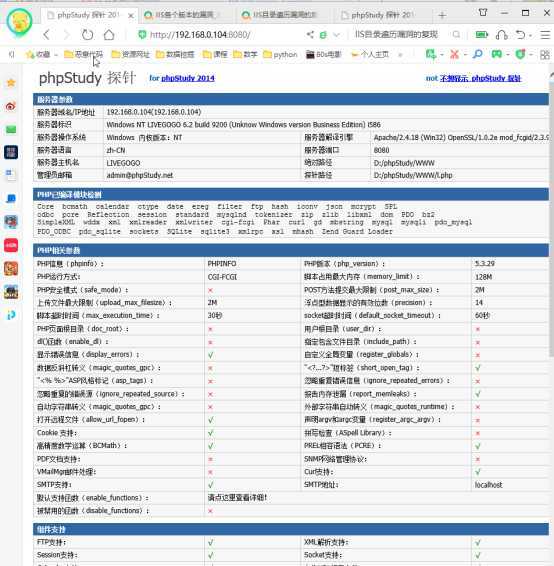The width and height of the screenshot is (554, 566).
Task: Open the python bookmark folder
Action: [280, 55]
